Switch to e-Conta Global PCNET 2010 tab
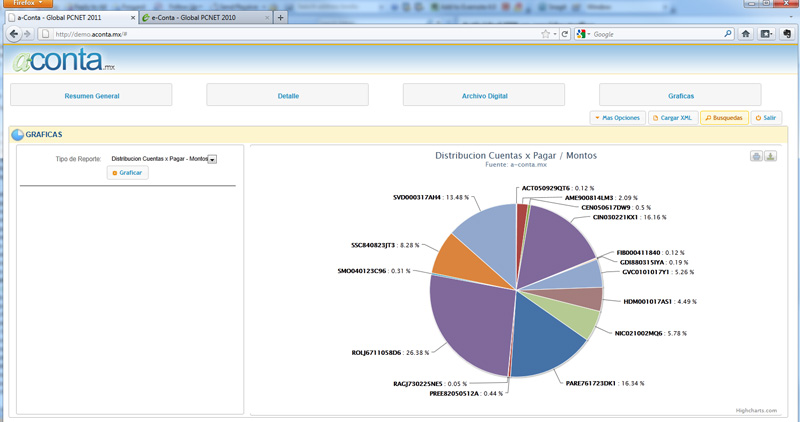The image size is (800, 422). click(205, 17)
